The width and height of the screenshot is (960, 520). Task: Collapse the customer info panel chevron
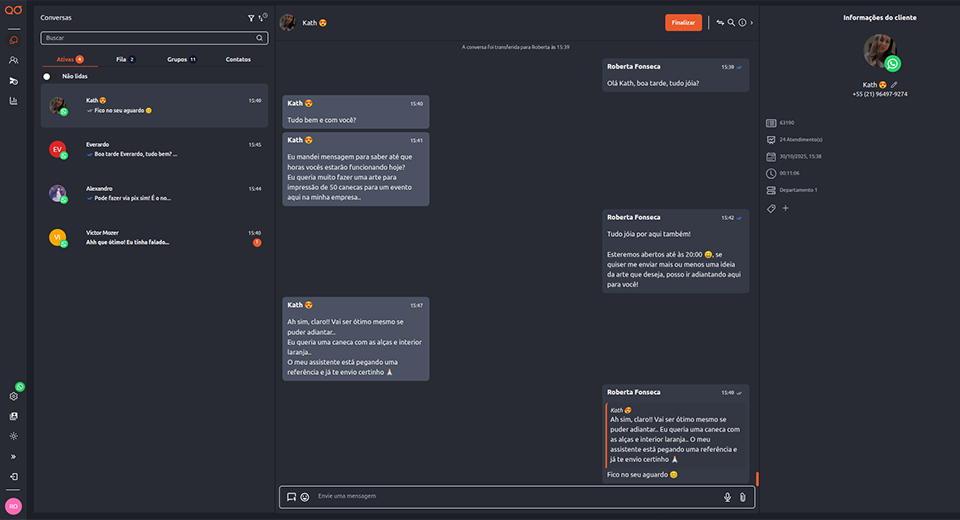[x=752, y=22]
